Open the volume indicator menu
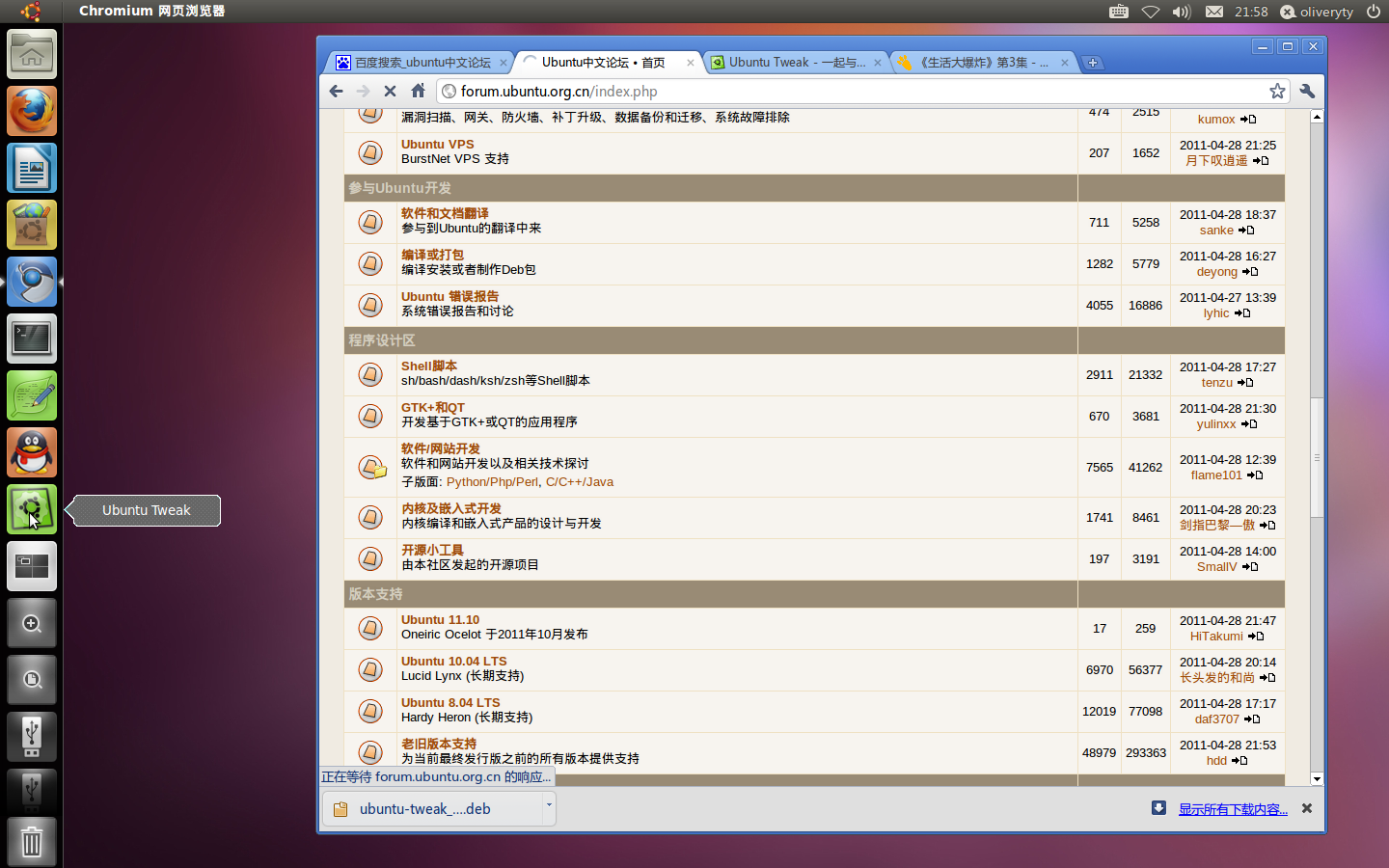The height and width of the screenshot is (868, 1389). [x=1182, y=12]
